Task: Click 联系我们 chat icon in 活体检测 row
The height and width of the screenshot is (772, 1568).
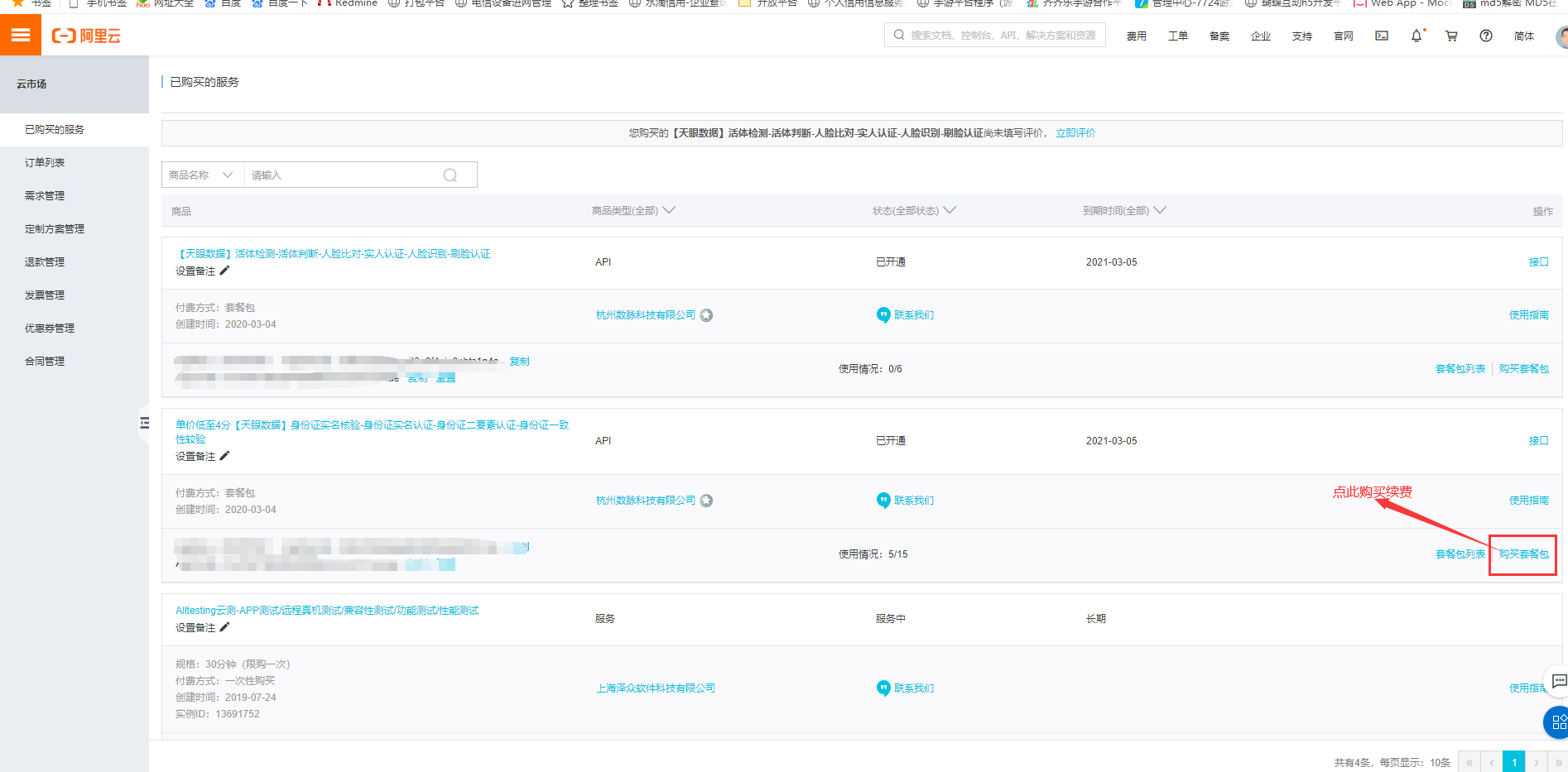Action: click(x=883, y=315)
